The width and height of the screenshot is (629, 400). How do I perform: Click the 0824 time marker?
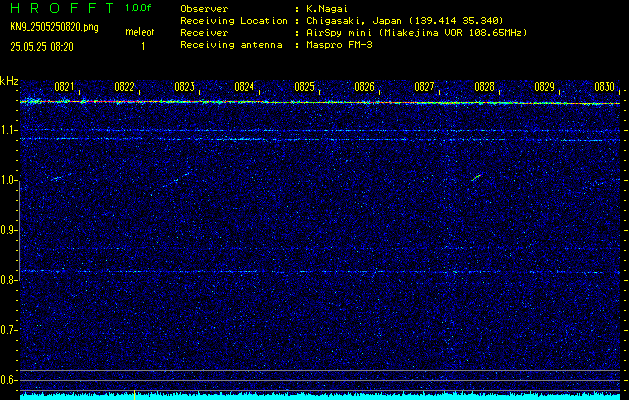(x=244, y=87)
